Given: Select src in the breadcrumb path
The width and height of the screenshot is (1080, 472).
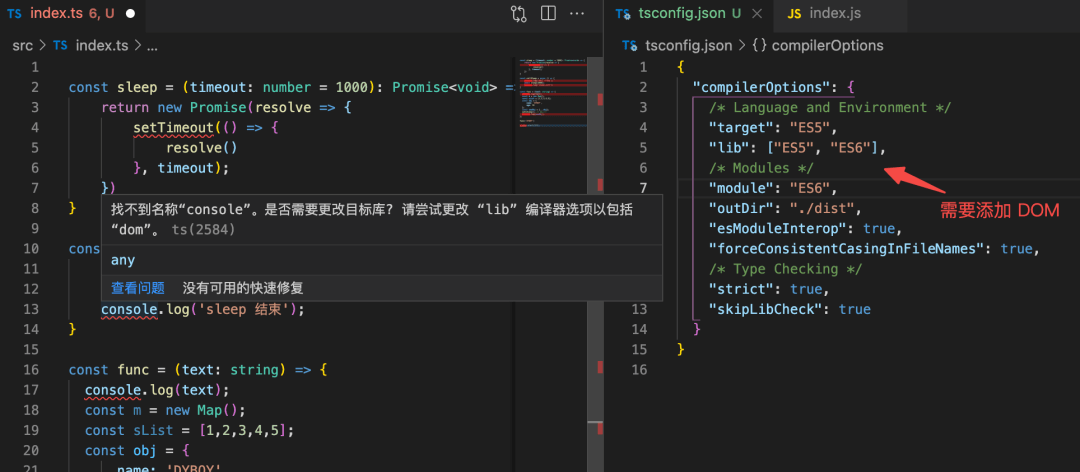Looking at the screenshot, I should (23, 46).
